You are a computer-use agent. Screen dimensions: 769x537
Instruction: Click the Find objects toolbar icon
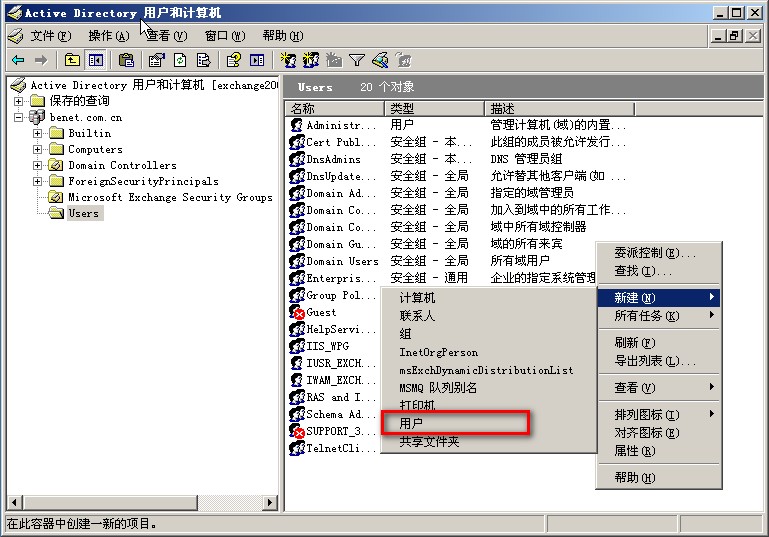tap(380, 60)
